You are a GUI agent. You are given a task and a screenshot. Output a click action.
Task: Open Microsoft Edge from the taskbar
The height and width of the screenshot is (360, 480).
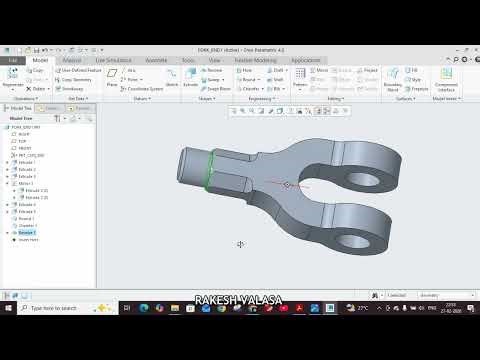144,308
